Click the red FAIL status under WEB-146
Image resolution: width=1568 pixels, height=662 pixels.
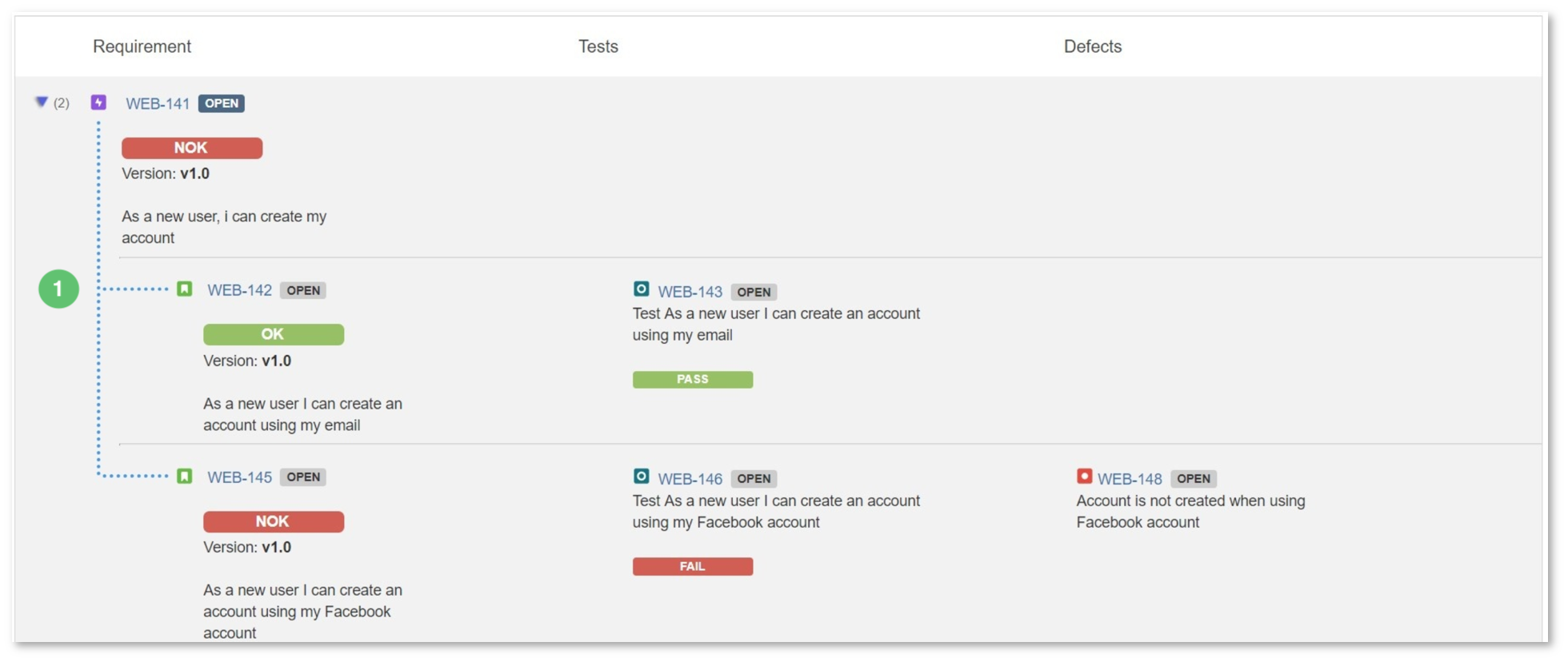point(693,566)
